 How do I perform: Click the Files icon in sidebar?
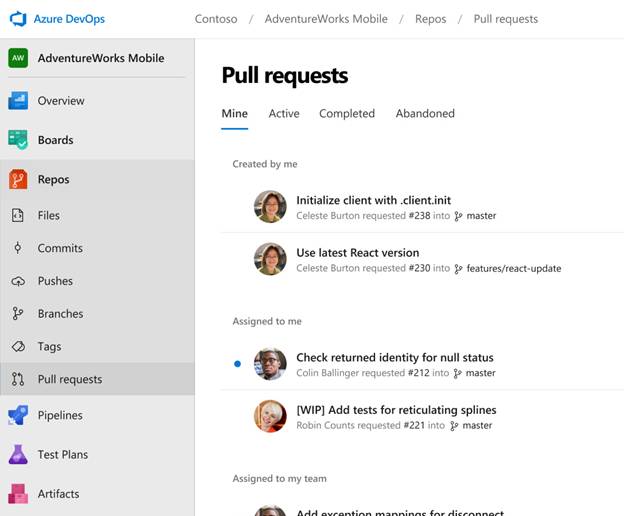click(18, 215)
